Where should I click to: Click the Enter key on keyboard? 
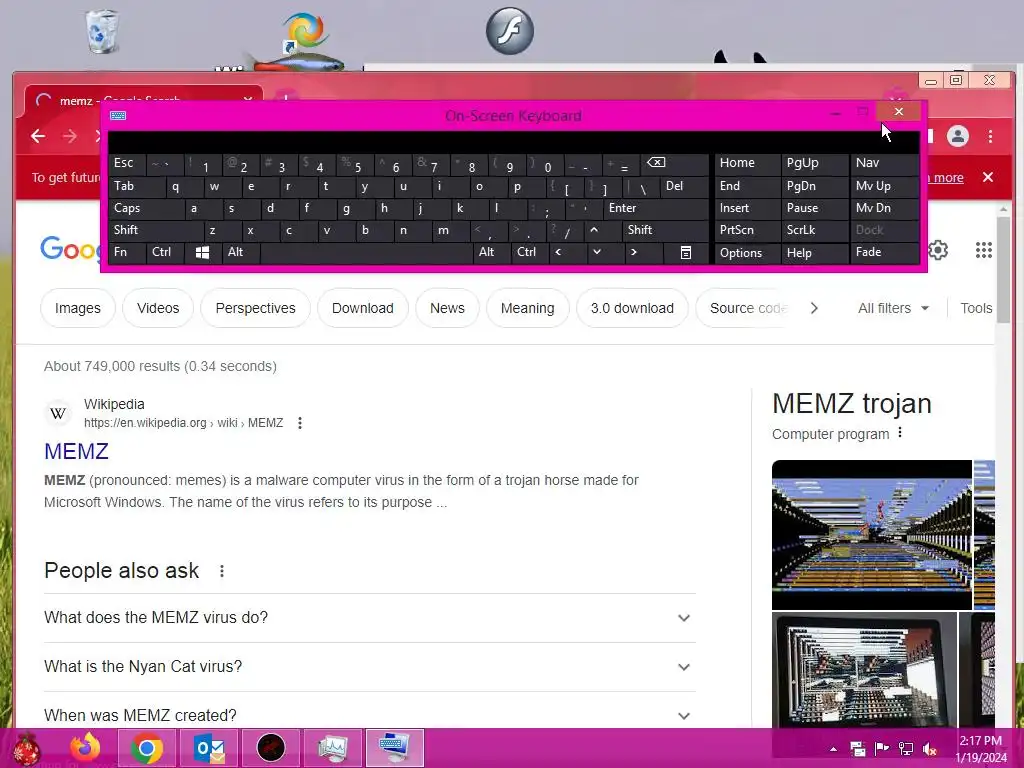tap(656, 208)
